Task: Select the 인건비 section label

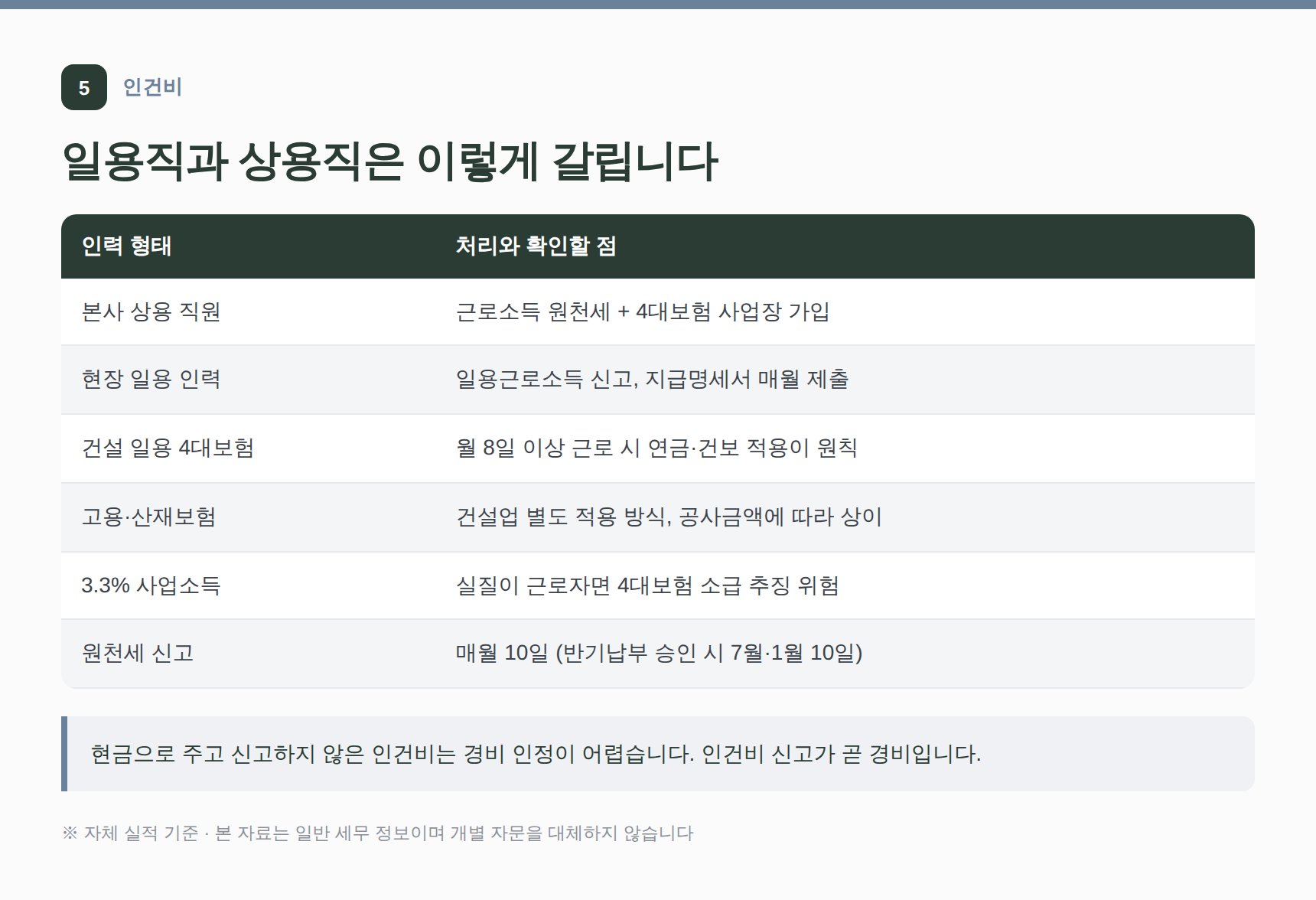Action: point(152,87)
